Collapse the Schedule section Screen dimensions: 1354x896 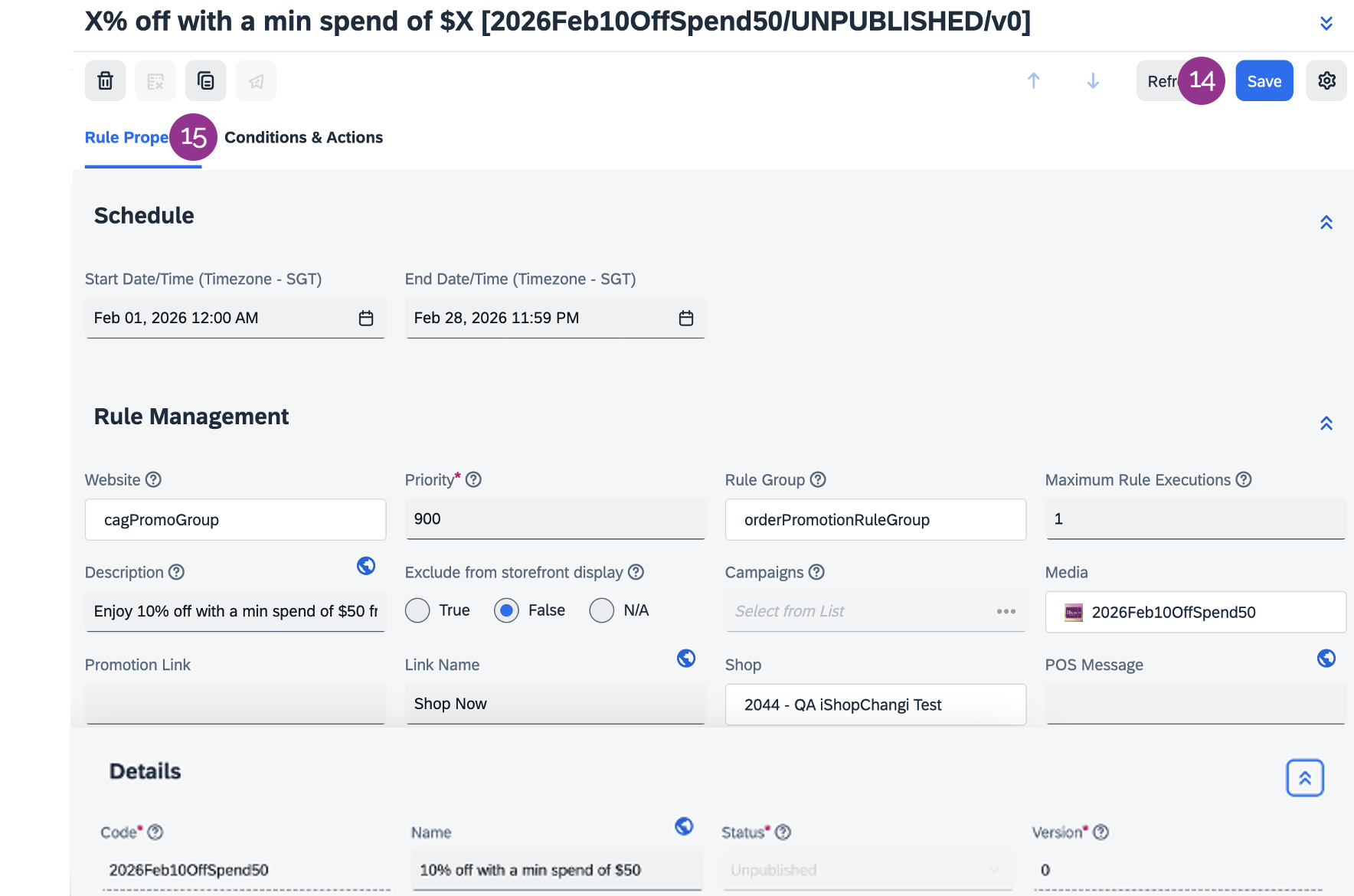(1326, 222)
